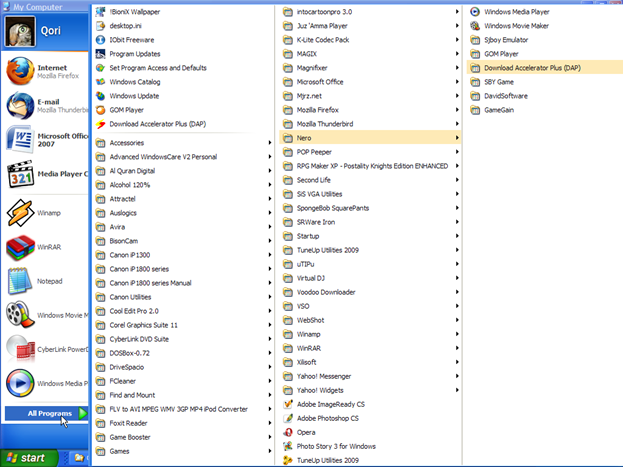Open the Cool Edit Pro 2.0 folder
Image resolution: width=624 pixels, height=468 pixels.
click(x=183, y=311)
